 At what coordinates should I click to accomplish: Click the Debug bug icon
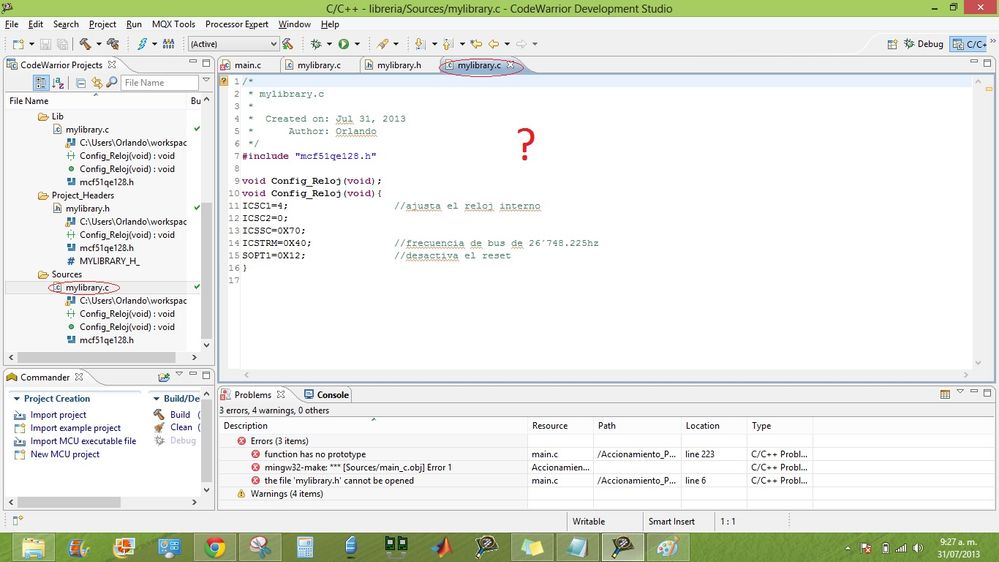[x=315, y=43]
